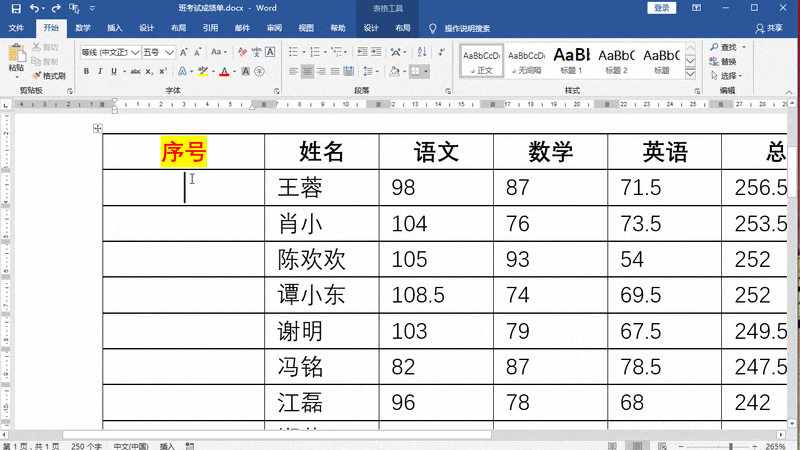
Task: Click the distributed alignment icon
Action: click(x=348, y=71)
